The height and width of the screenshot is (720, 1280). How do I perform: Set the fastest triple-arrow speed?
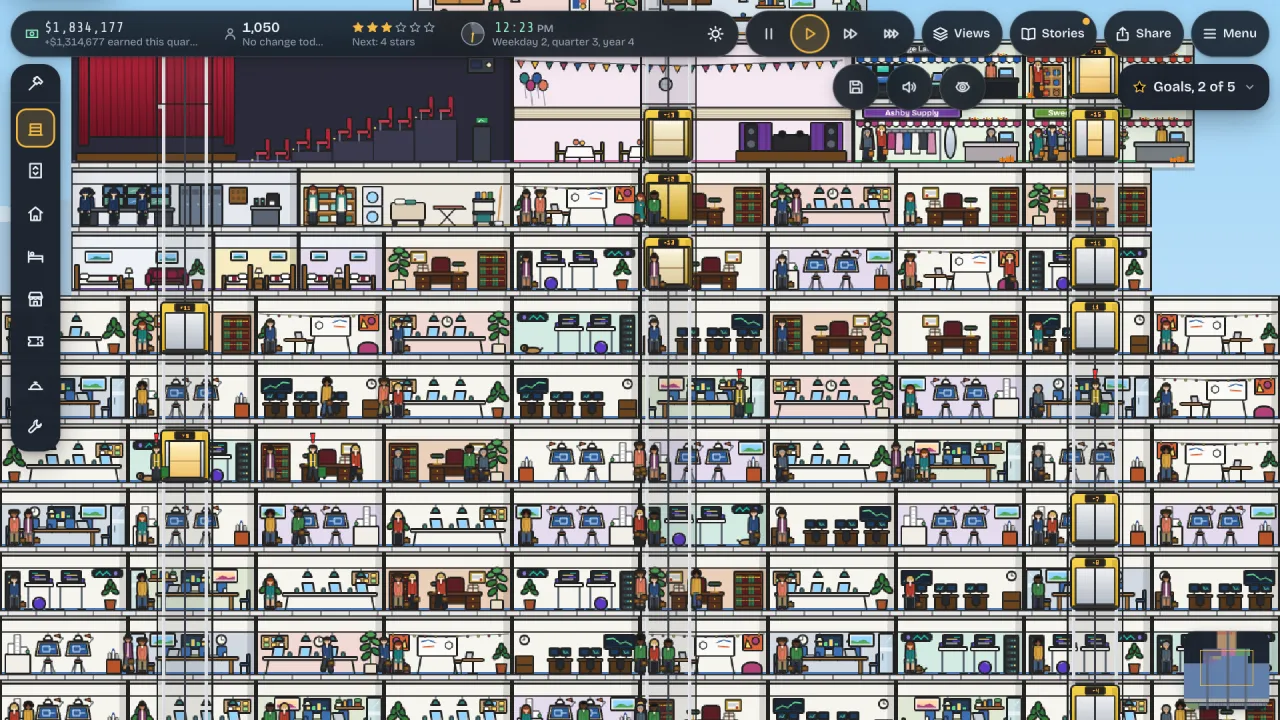pyautogui.click(x=890, y=34)
